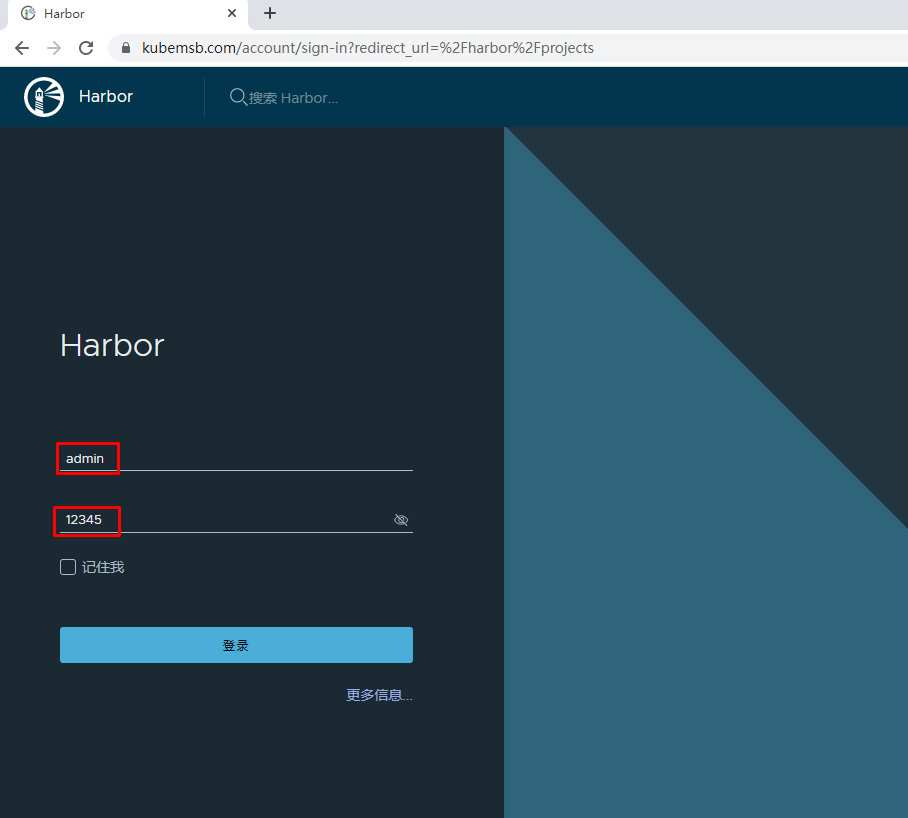This screenshot has width=908, height=818.
Task: Click the search magnifier icon
Action: 238,97
